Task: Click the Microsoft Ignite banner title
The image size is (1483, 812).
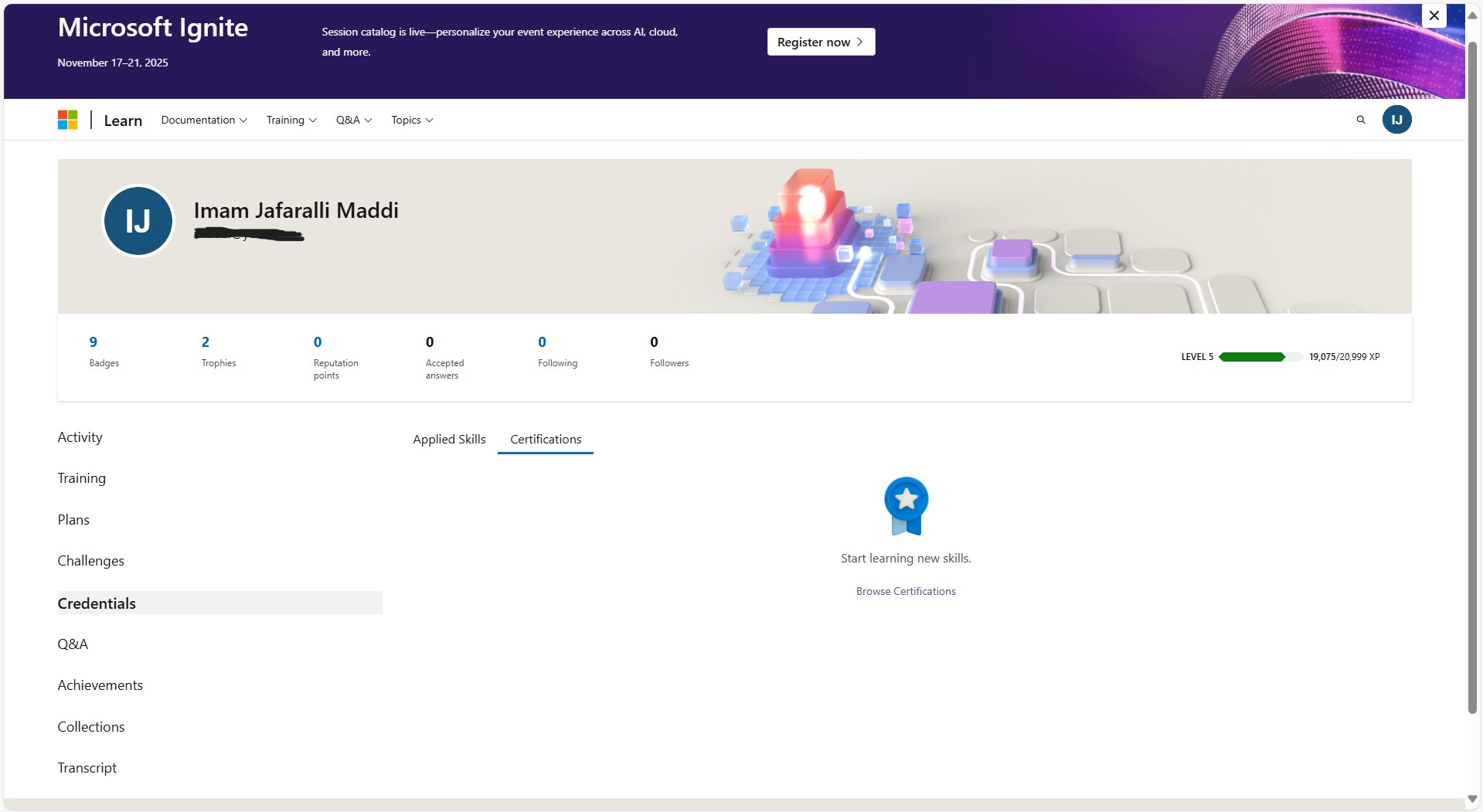Action: (x=153, y=28)
